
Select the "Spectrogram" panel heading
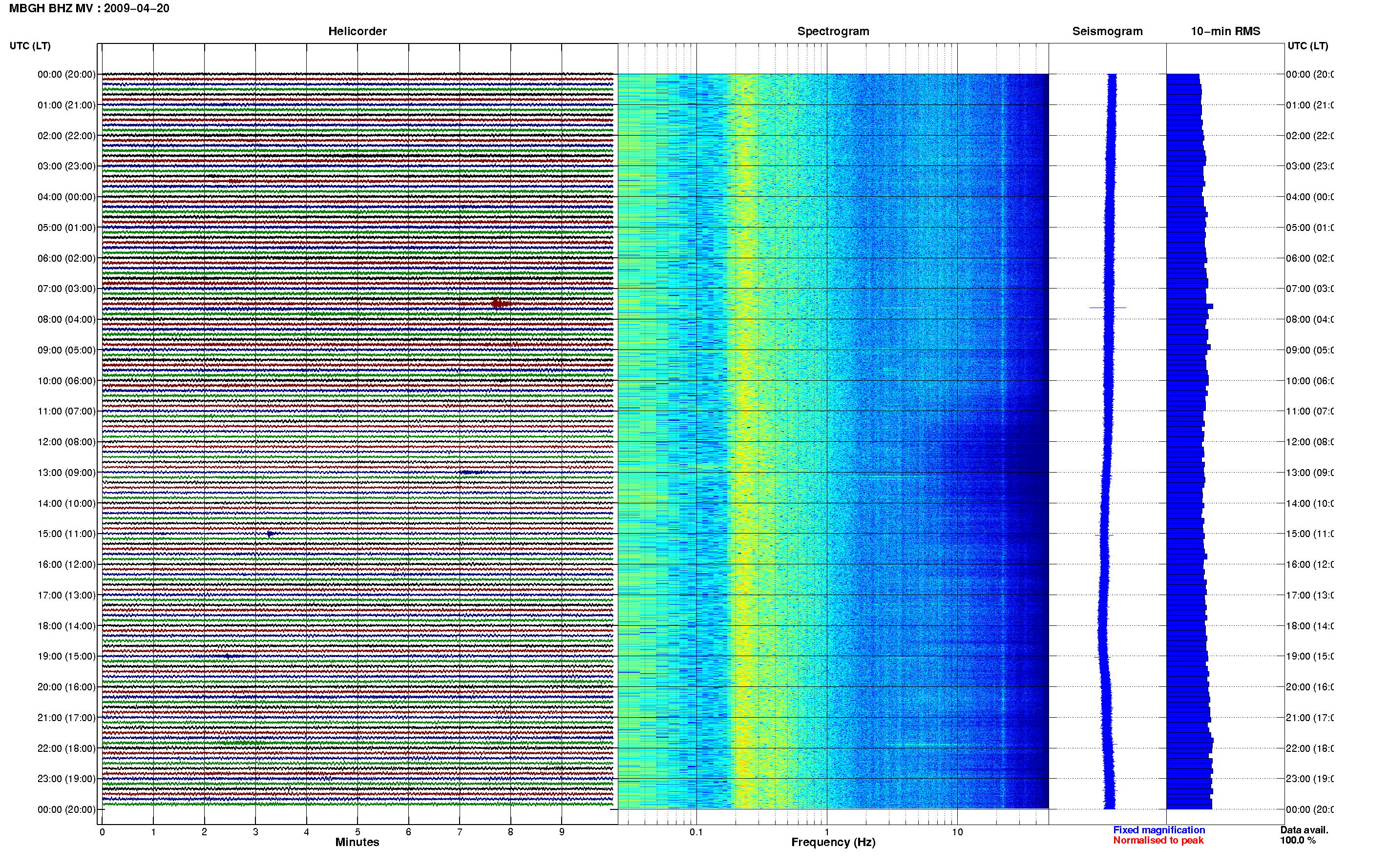click(833, 32)
